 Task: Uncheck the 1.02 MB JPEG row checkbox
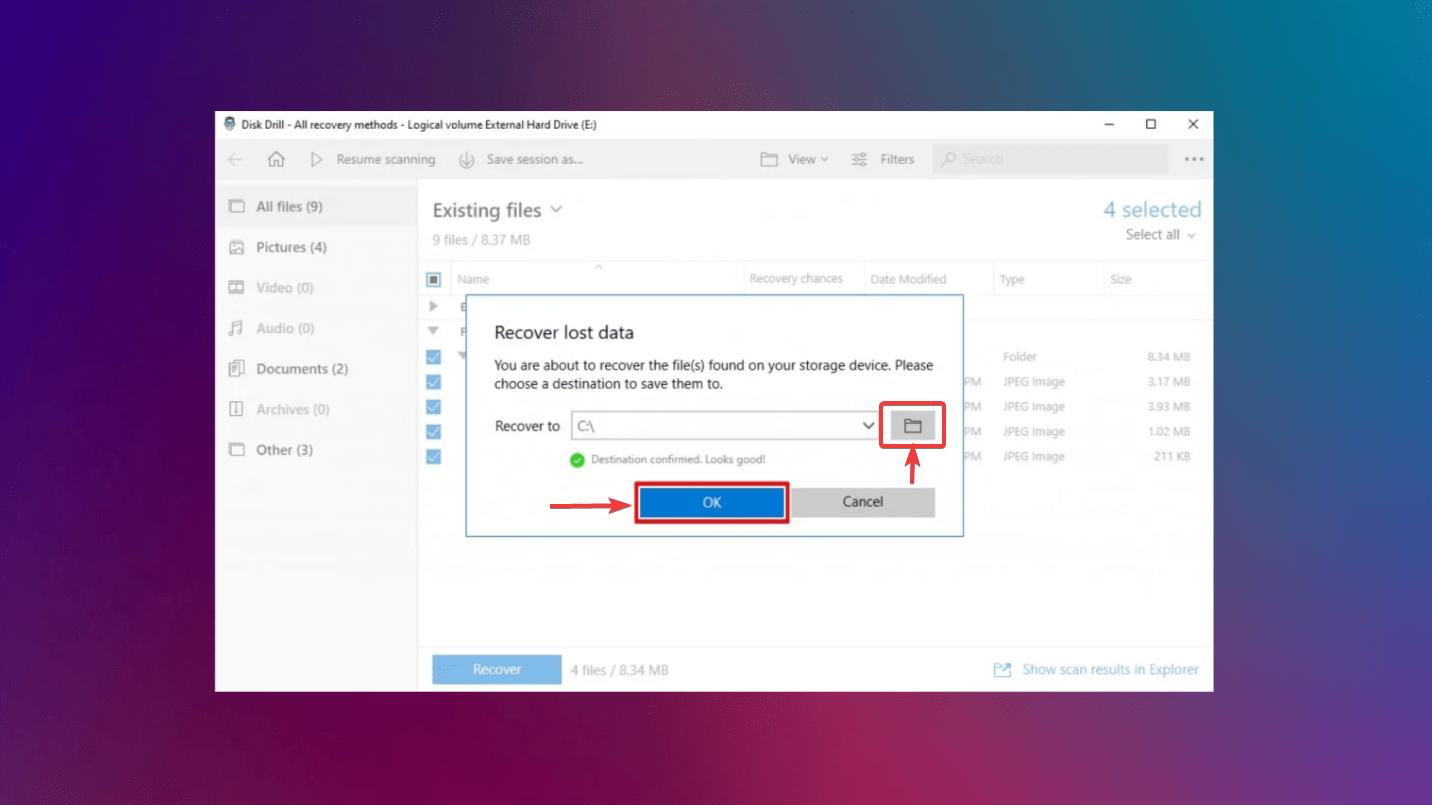coord(434,432)
